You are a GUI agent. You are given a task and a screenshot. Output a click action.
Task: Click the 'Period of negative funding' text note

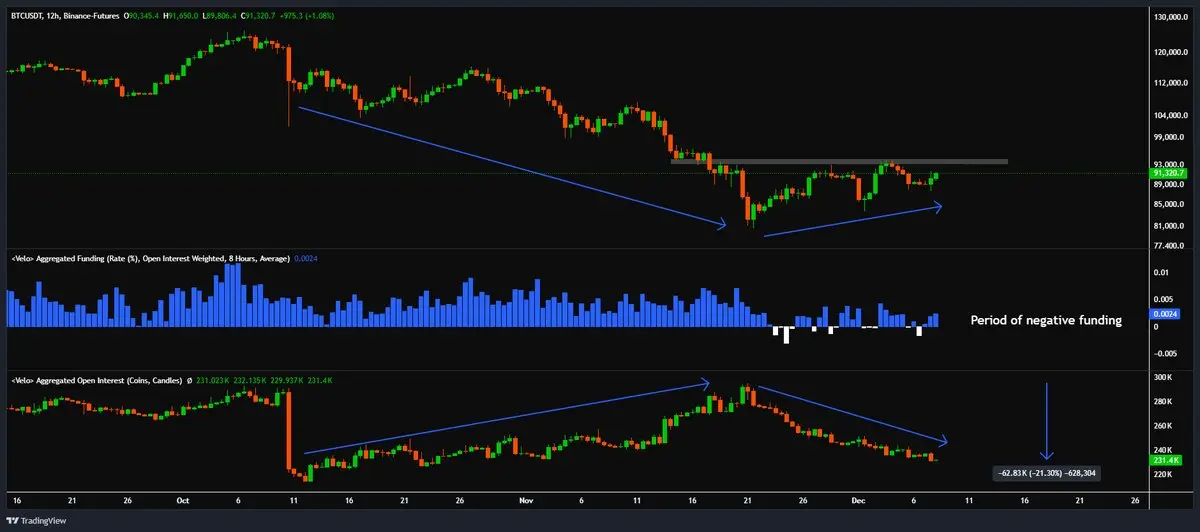(x=1047, y=321)
